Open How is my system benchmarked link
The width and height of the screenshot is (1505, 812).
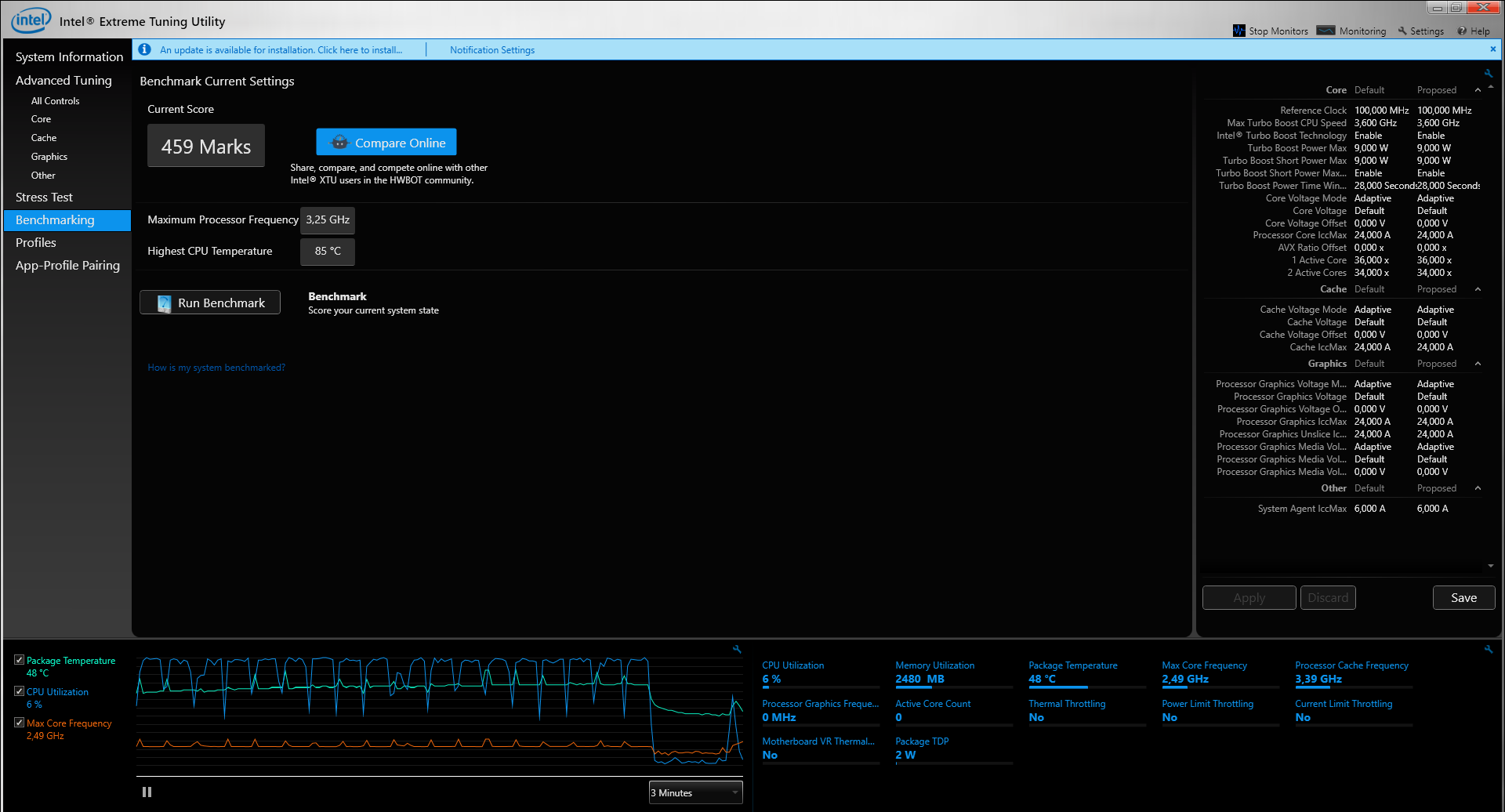click(216, 368)
